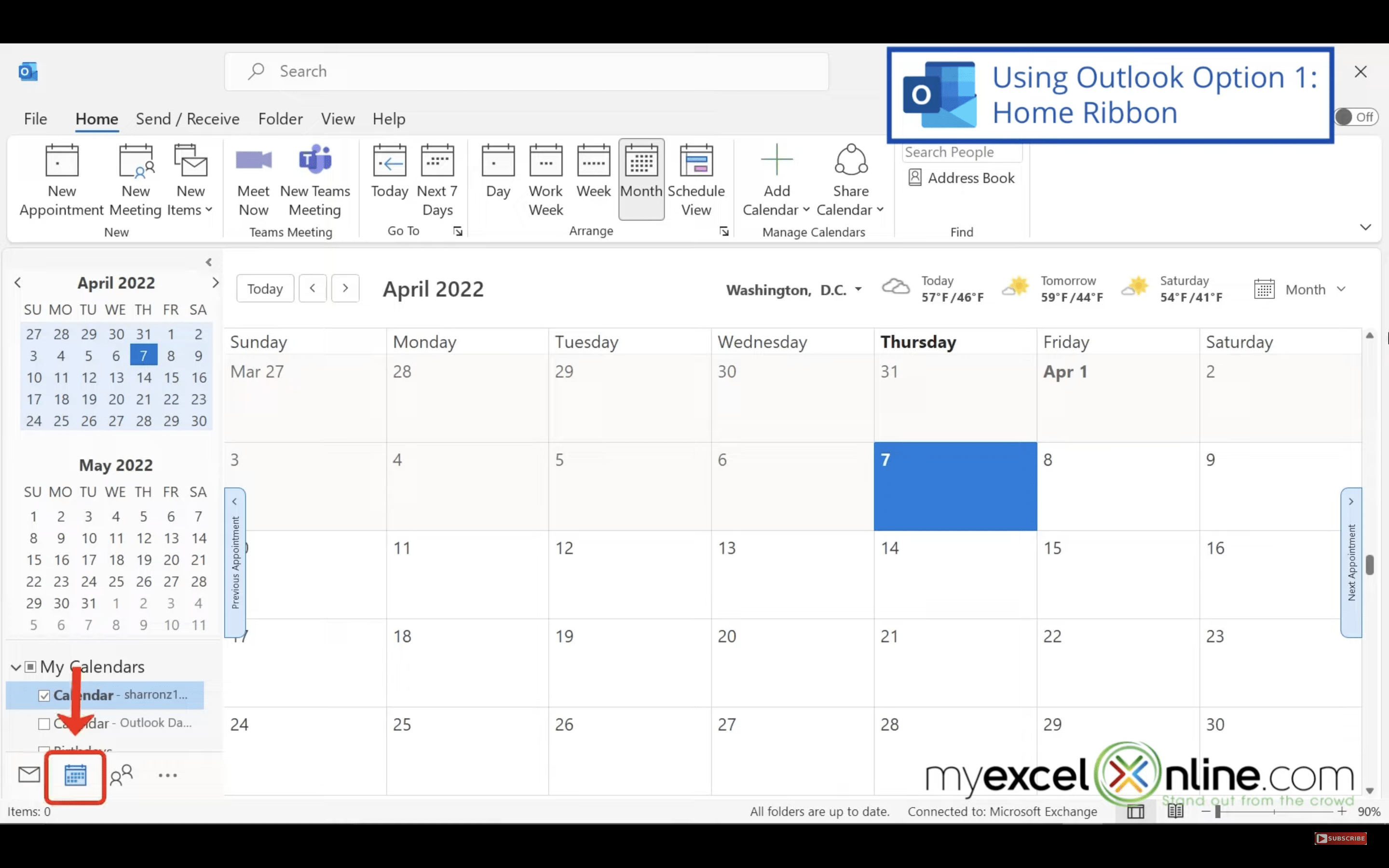Open People module in navigation bar

[x=121, y=775]
